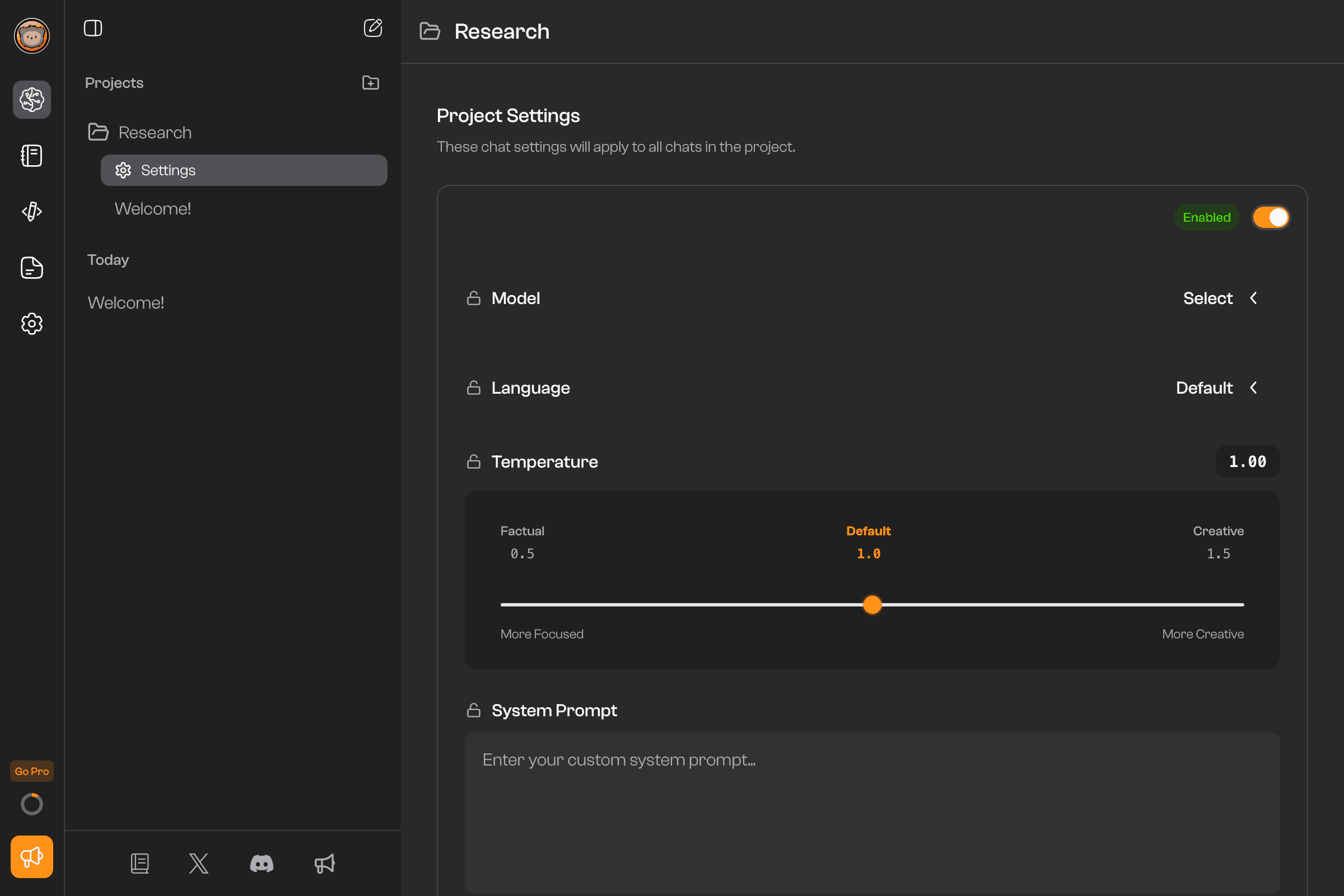Click the orange megaphone announcements button
This screenshot has height=896, width=1344.
click(32, 857)
